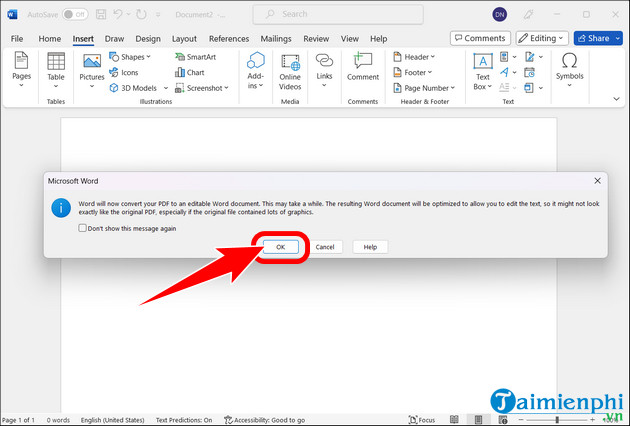Open the Editing mode dropdown

point(542,38)
